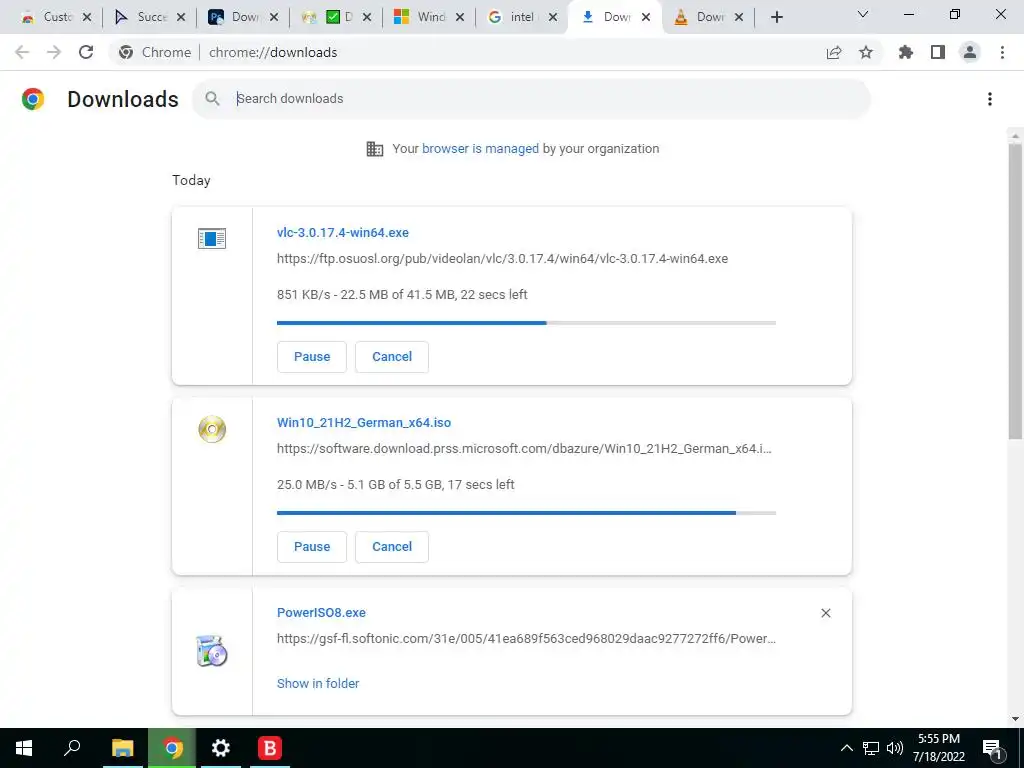
Task: Switch to the 'Custo' tab
Action: pos(57,17)
